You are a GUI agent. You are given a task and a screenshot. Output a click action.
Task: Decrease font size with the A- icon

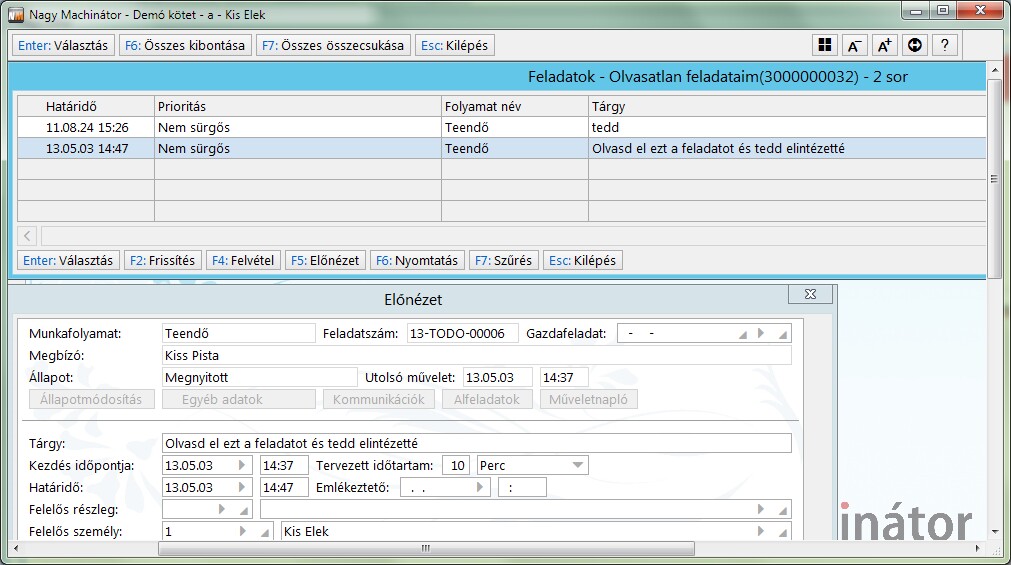point(855,45)
